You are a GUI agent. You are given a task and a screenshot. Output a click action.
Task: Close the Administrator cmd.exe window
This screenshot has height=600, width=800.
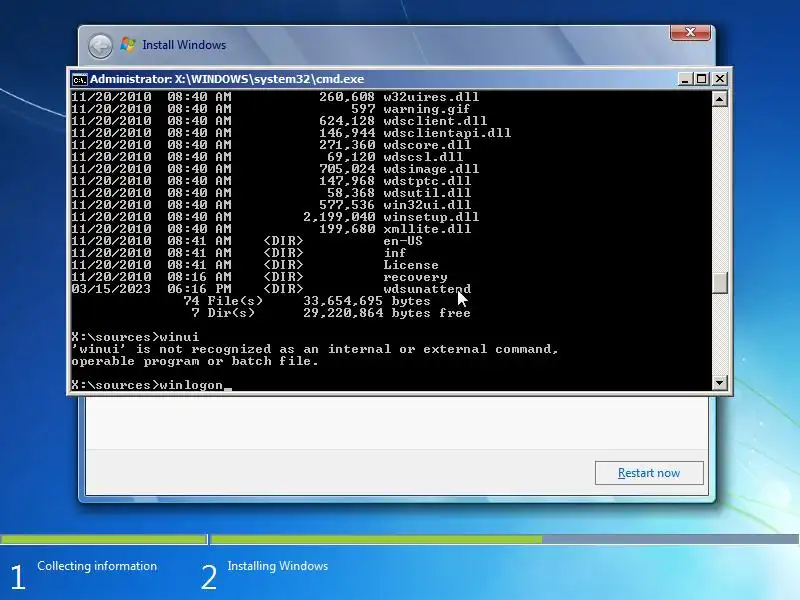coord(719,79)
